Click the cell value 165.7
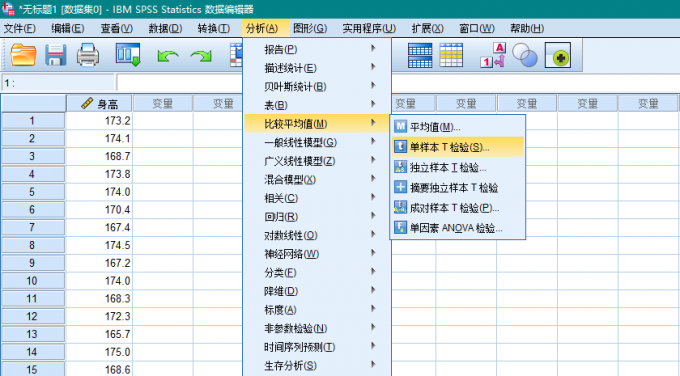This screenshot has height=376, width=680. (x=99, y=334)
